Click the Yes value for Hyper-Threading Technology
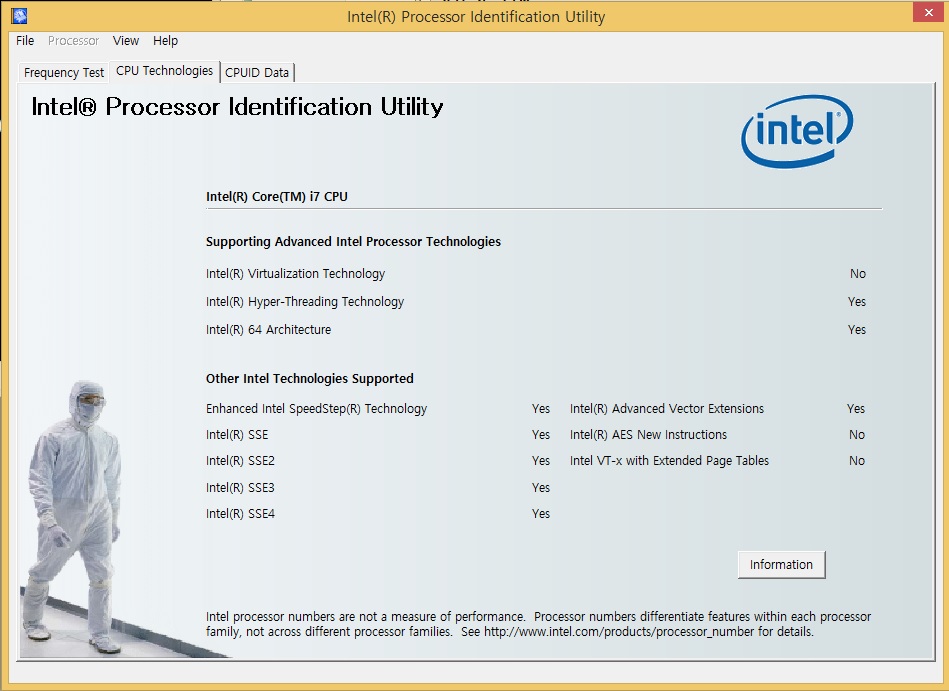The image size is (949, 691). [857, 301]
